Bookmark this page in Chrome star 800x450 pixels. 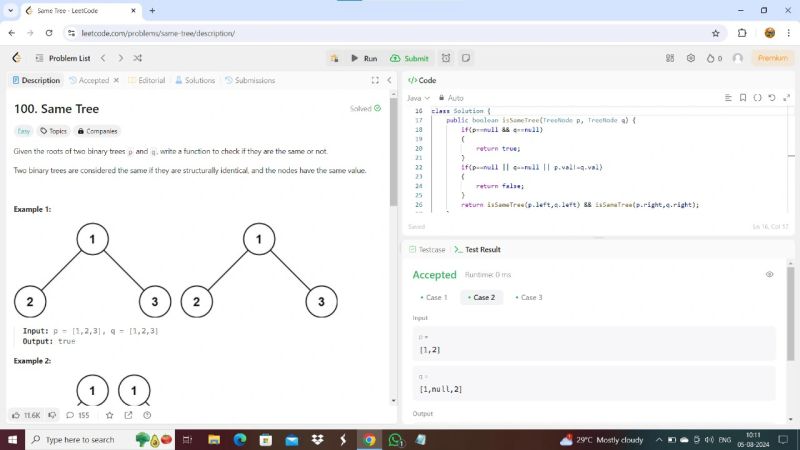pyautogui.click(x=715, y=33)
